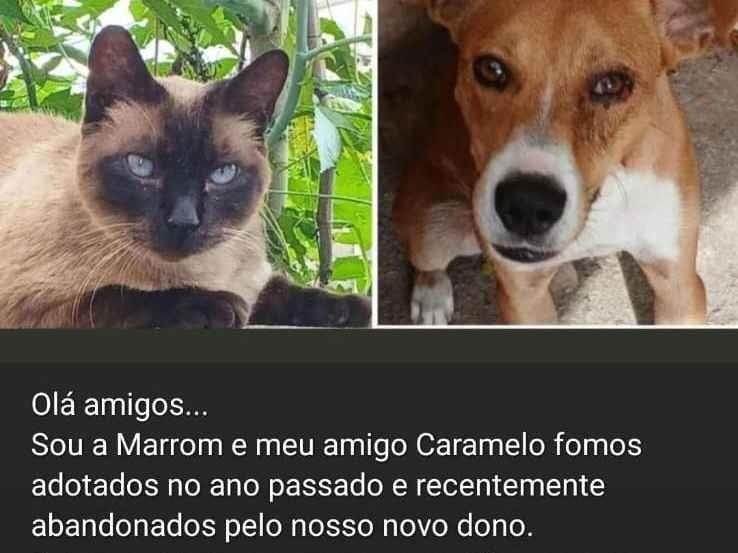
Task: Open the Siamese cat photo
Action: tap(186, 163)
